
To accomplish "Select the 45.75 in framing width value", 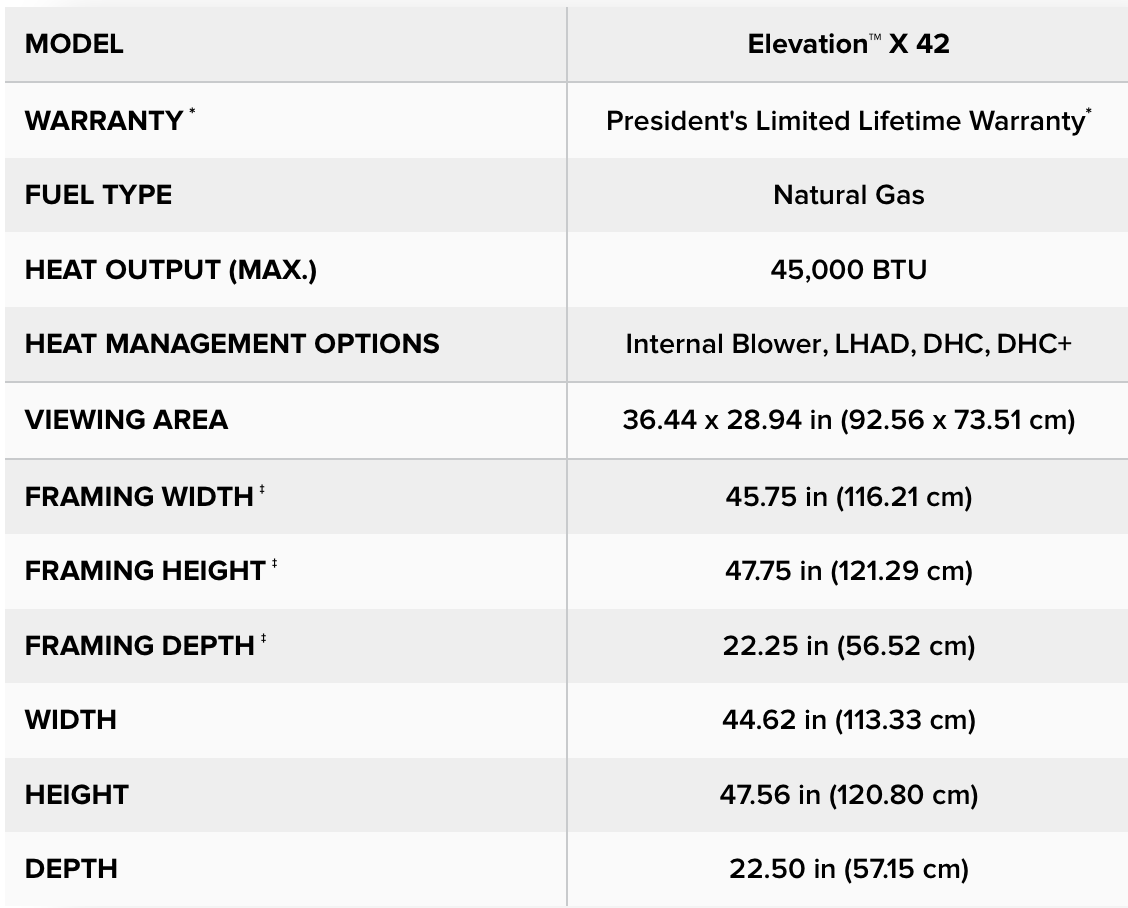I will [x=848, y=496].
